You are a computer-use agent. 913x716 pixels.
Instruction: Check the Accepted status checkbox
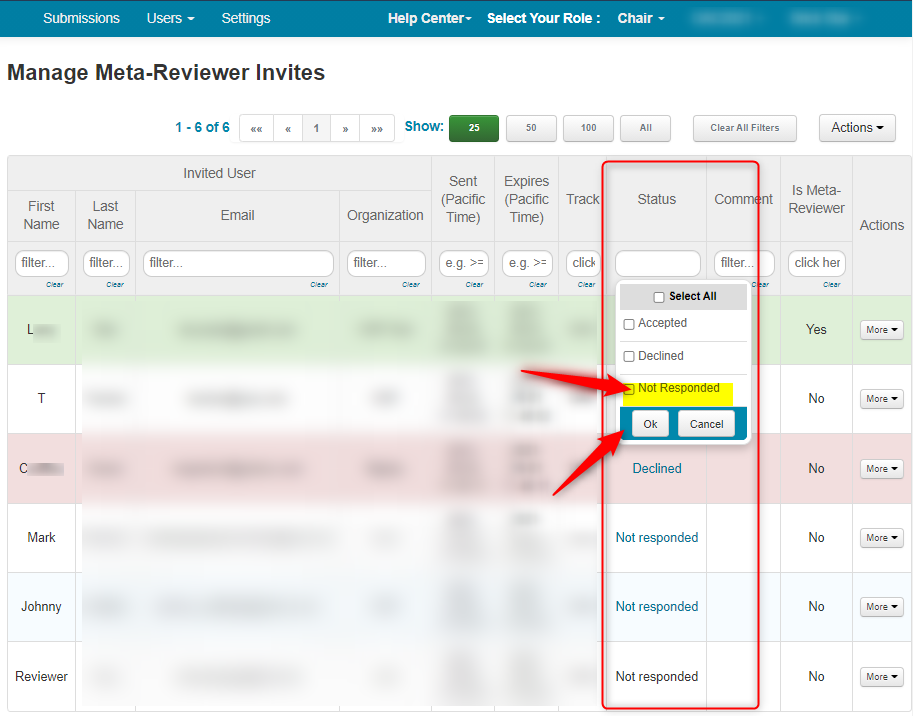629,324
